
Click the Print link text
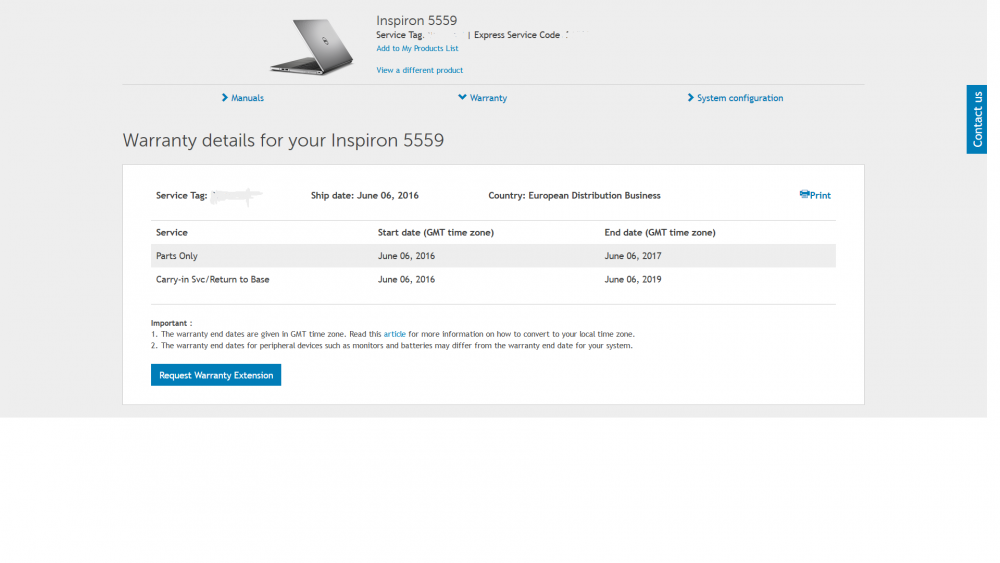820,196
